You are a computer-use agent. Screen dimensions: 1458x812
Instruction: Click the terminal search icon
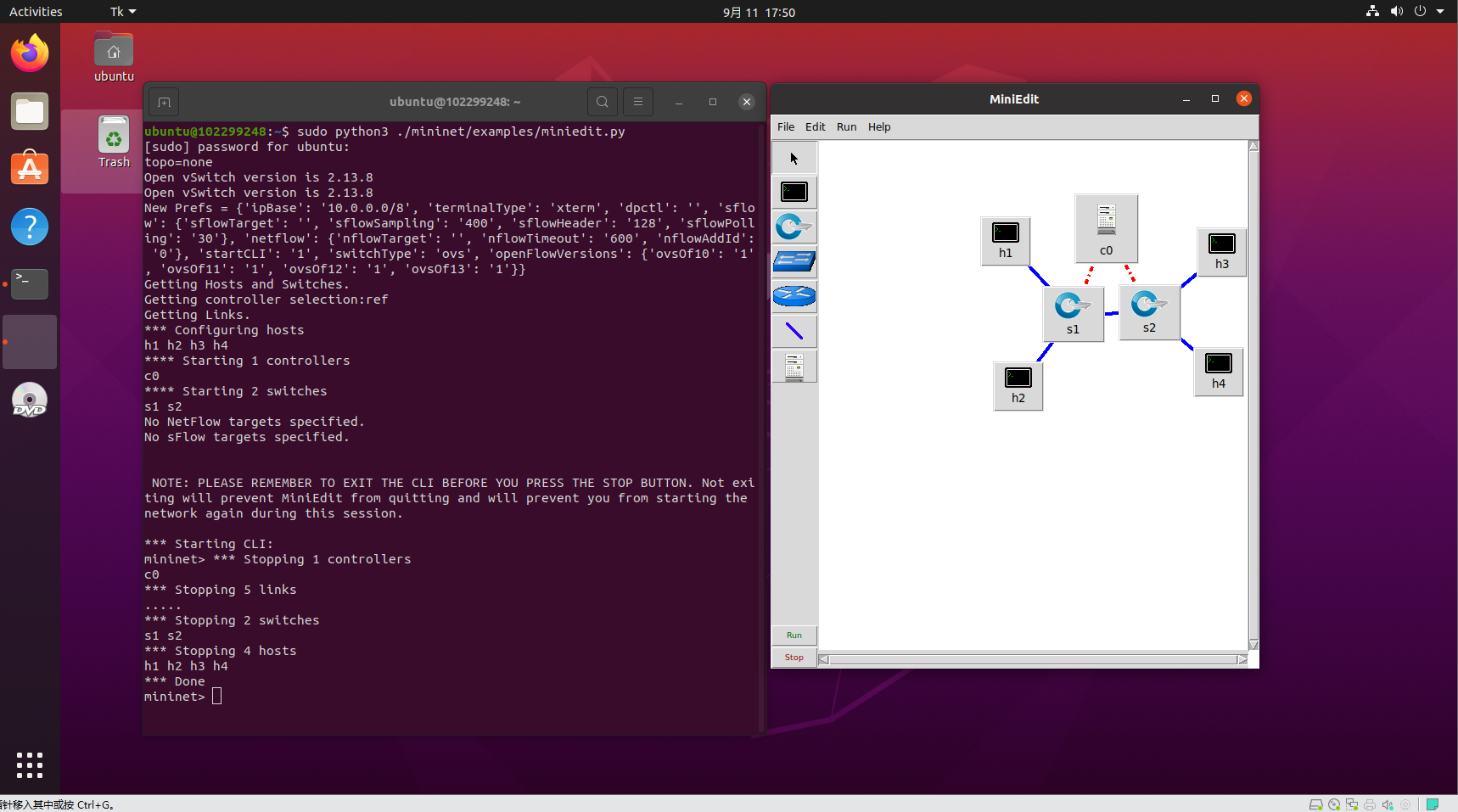(x=603, y=102)
